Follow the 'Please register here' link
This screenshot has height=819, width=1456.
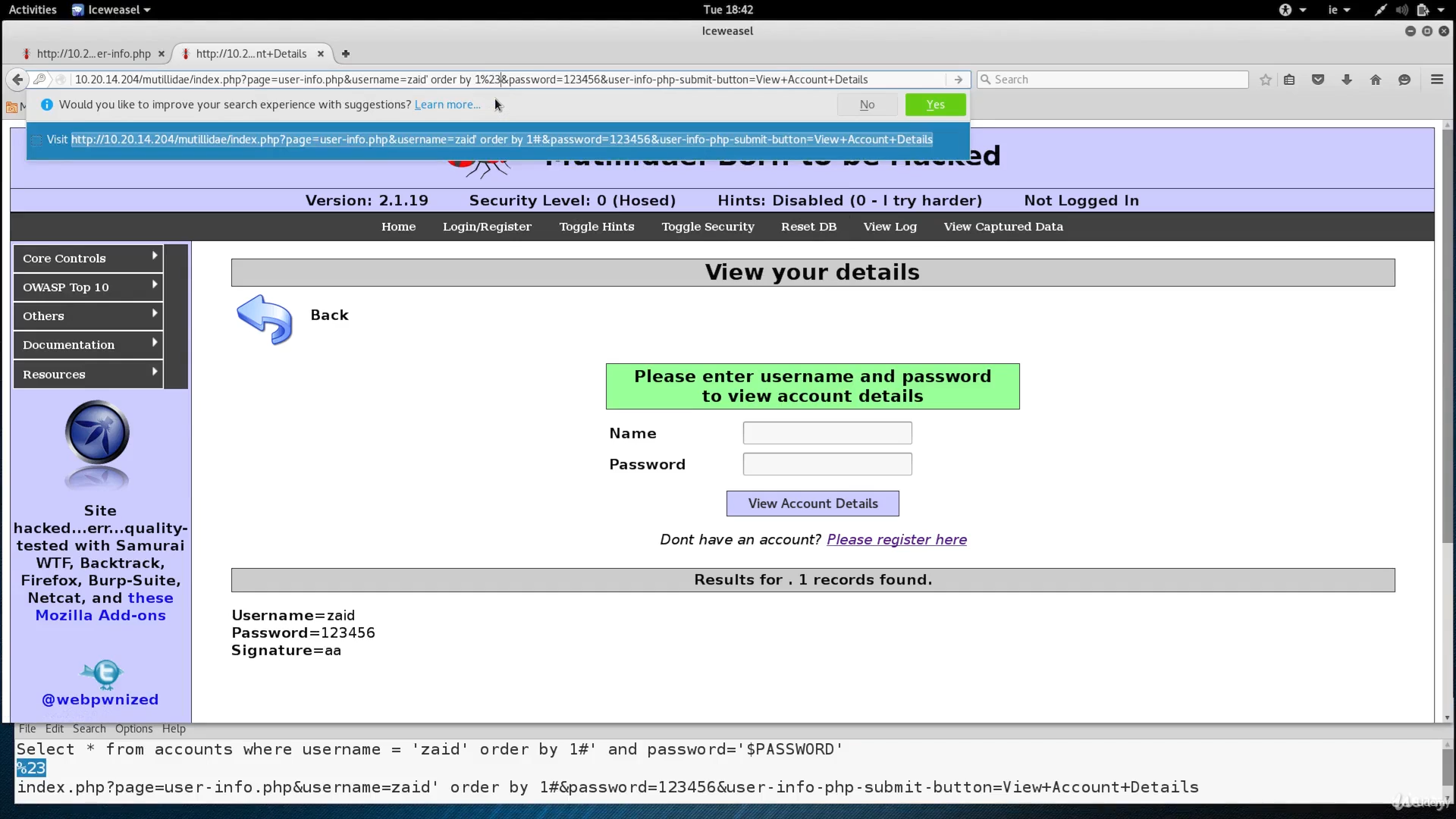[896, 539]
